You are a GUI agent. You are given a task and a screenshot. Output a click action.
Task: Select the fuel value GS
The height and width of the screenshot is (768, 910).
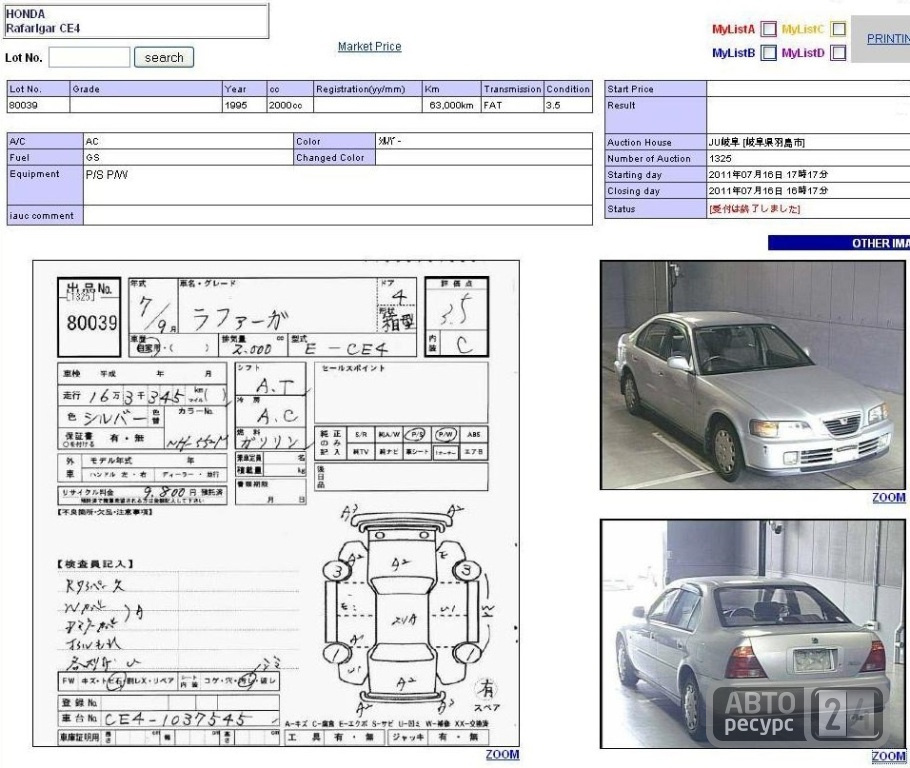click(x=93, y=157)
